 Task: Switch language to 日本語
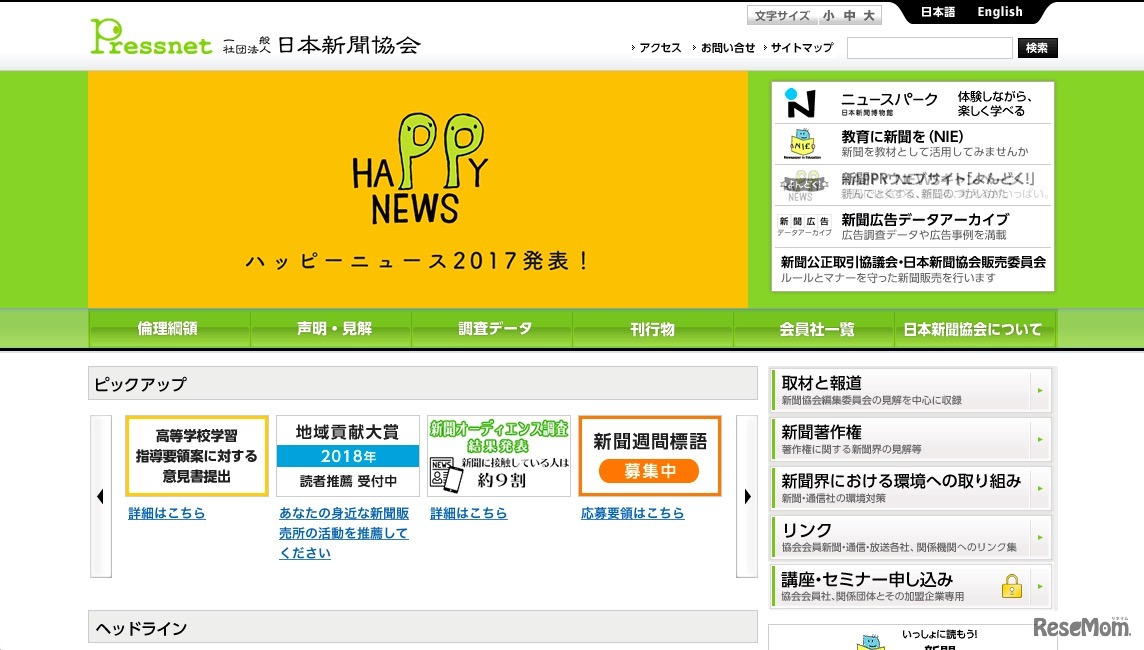pos(938,12)
